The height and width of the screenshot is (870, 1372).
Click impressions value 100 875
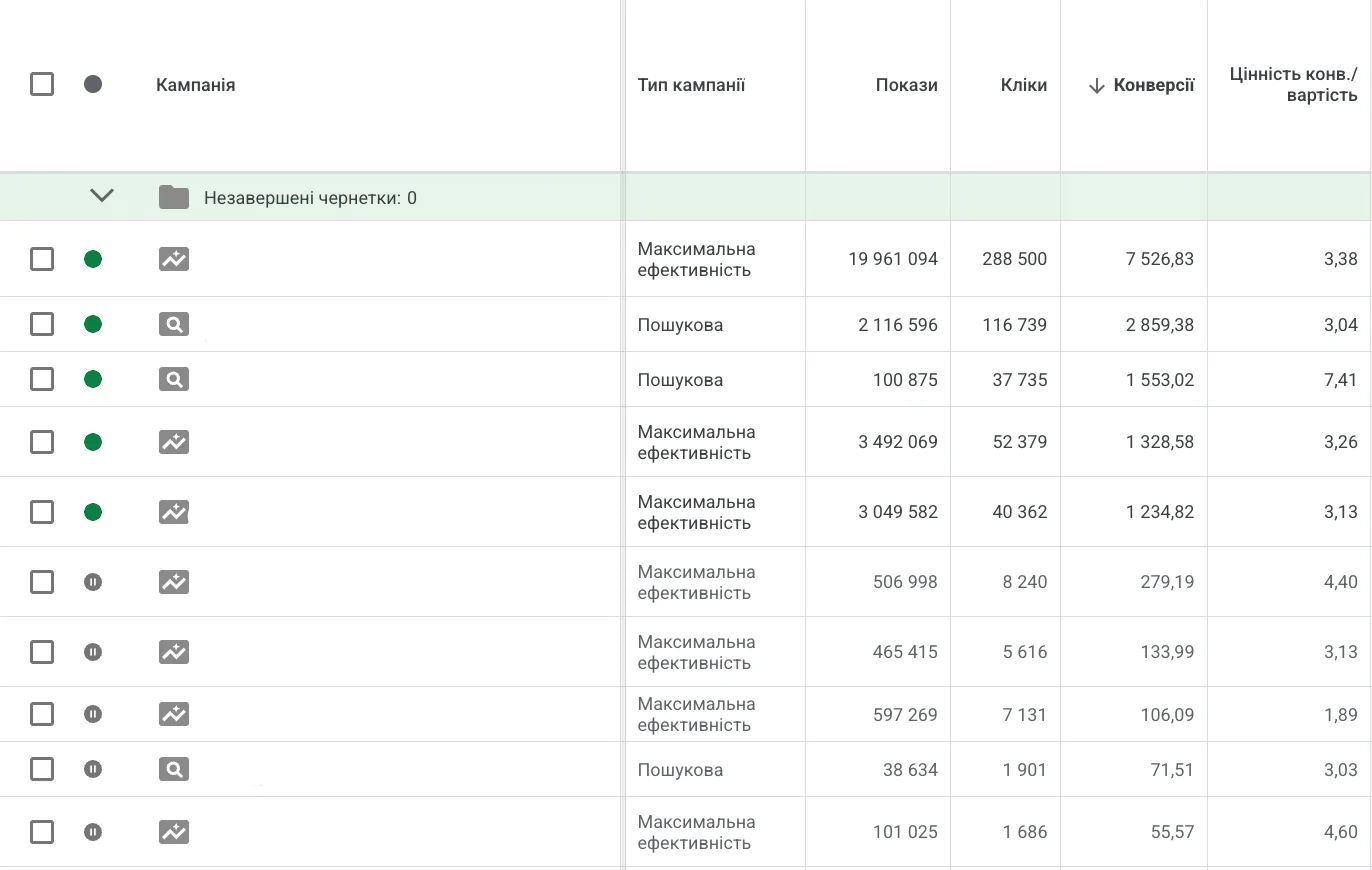906,380
